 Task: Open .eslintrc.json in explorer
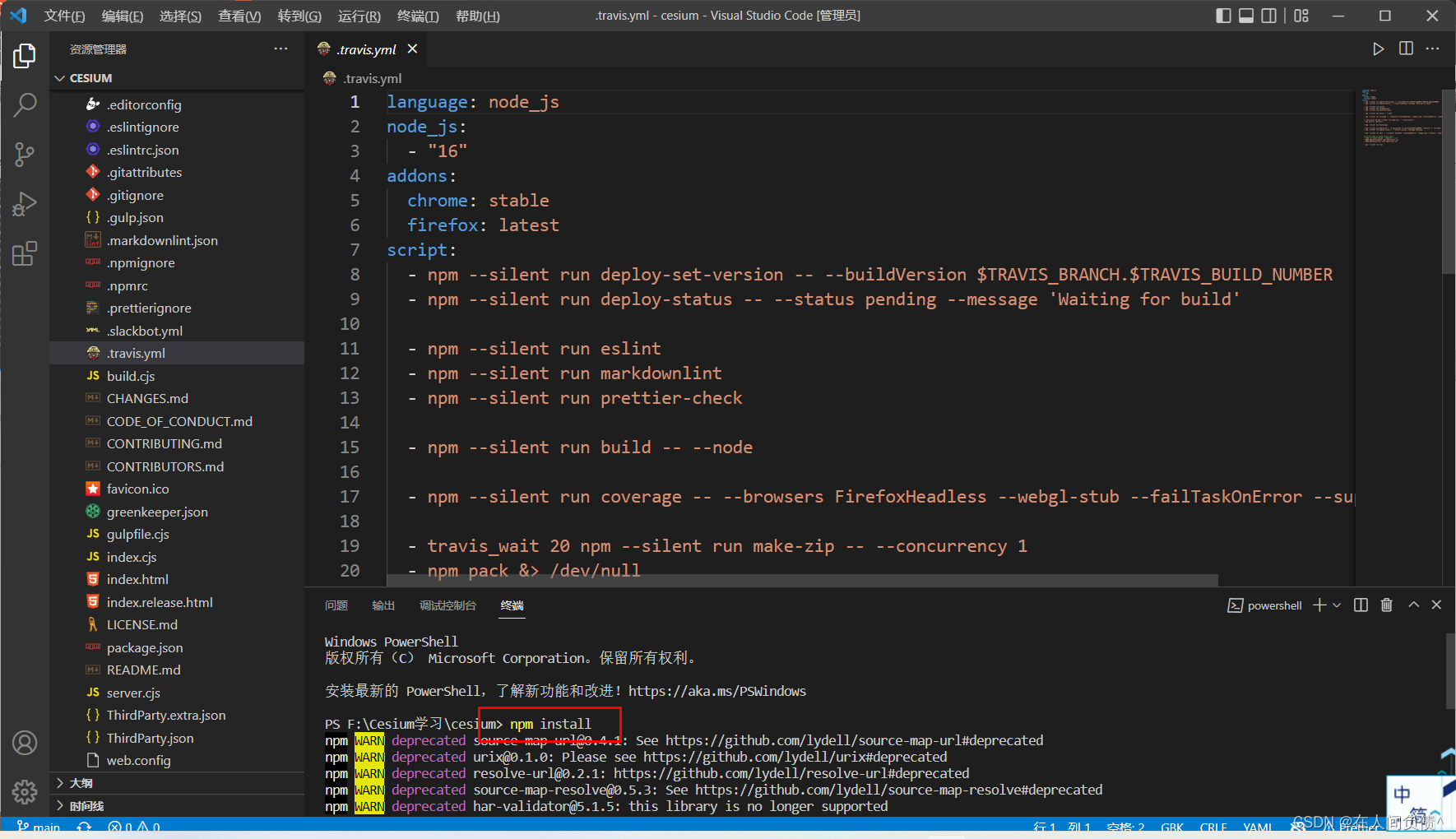point(176,150)
